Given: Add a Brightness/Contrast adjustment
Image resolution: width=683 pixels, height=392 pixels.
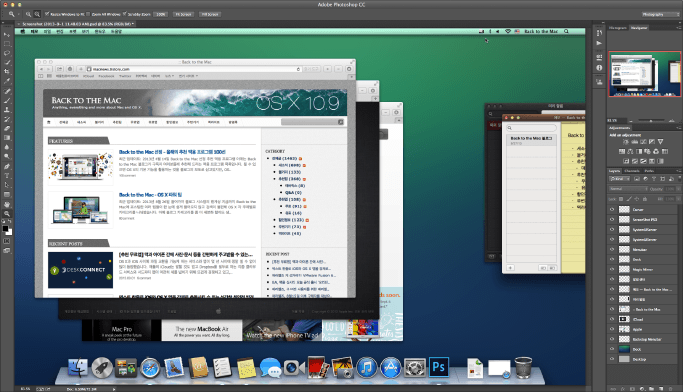Looking at the screenshot, I should pos(626,142).
